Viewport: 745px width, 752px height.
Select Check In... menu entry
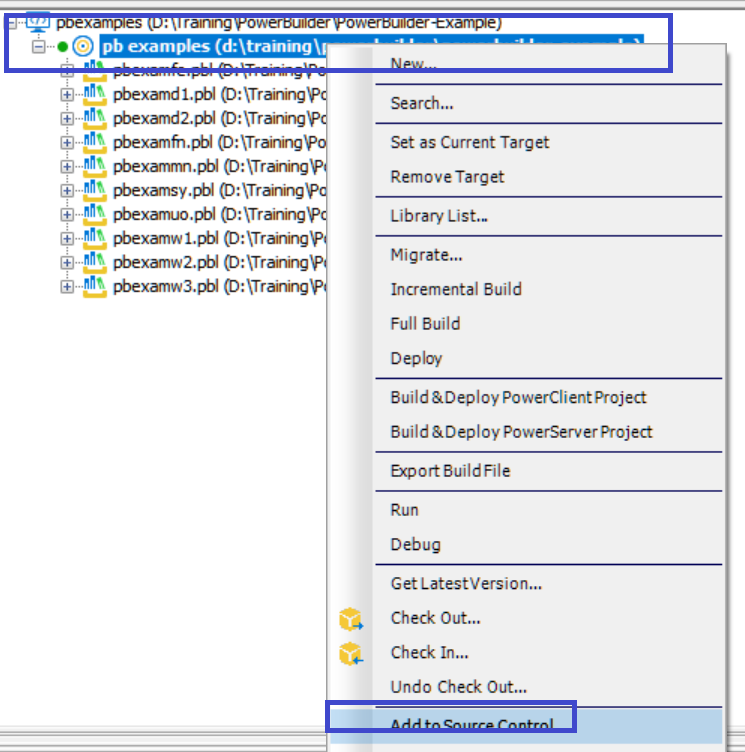click(x=429, y=653)
